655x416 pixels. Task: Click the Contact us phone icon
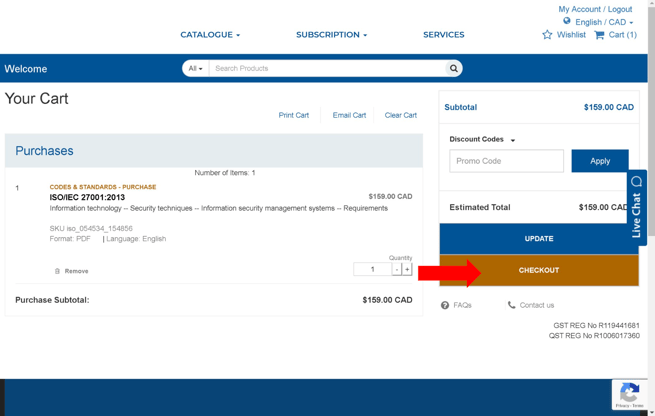pos(511,305)
